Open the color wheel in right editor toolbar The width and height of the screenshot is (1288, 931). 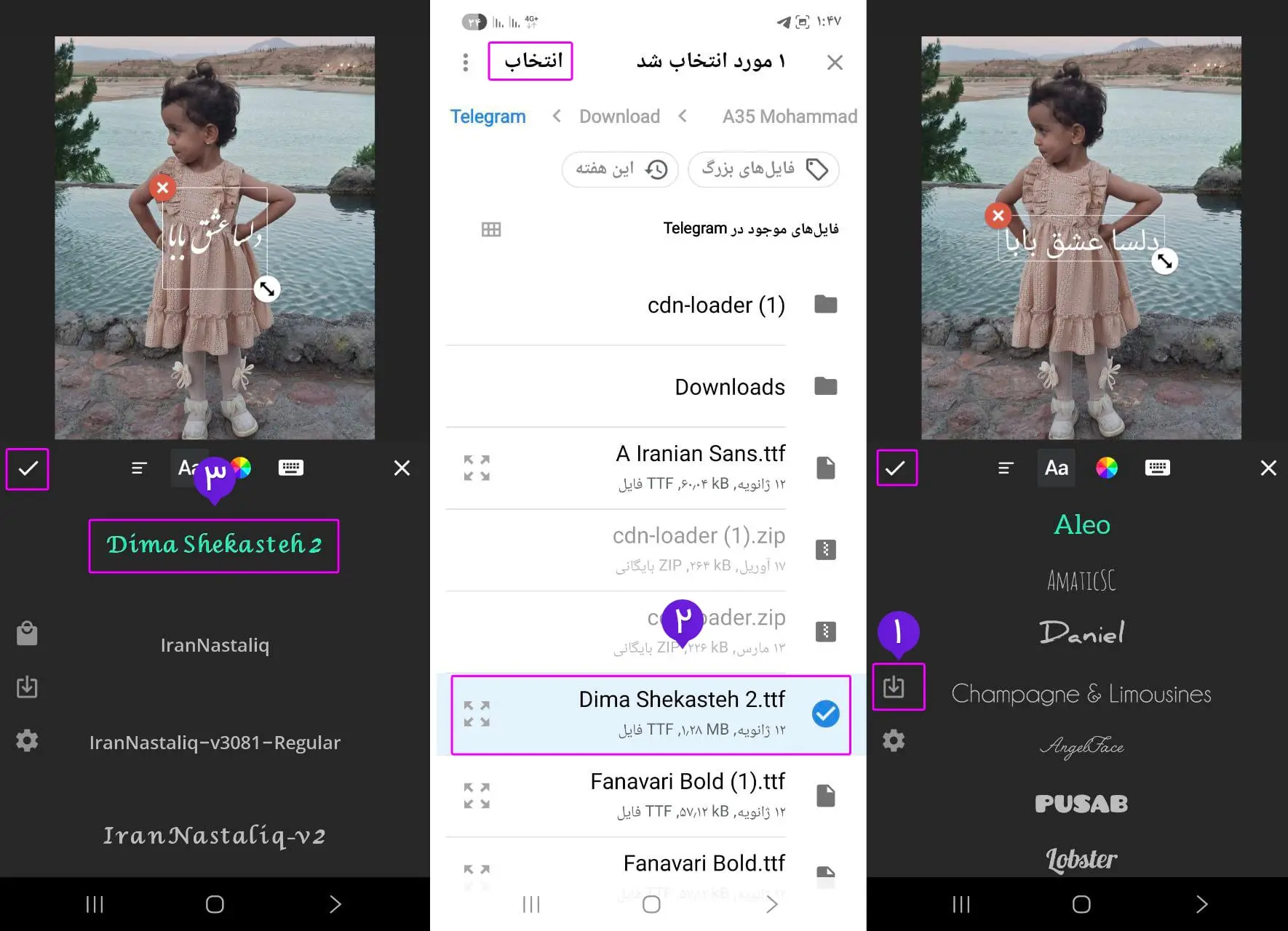tap(1106, 468)
